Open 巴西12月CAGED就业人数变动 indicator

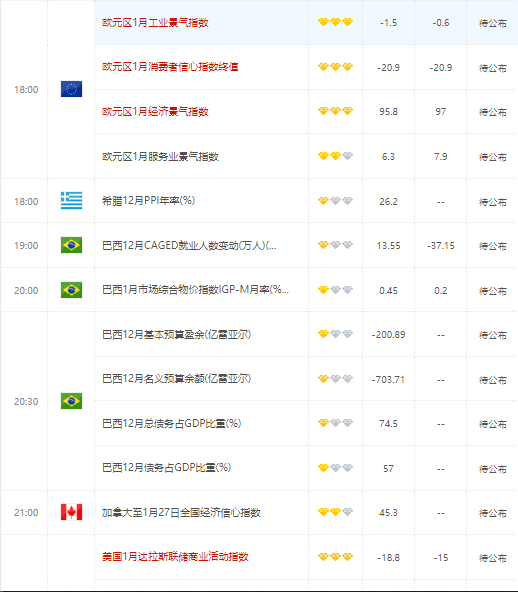pos(189,245)
